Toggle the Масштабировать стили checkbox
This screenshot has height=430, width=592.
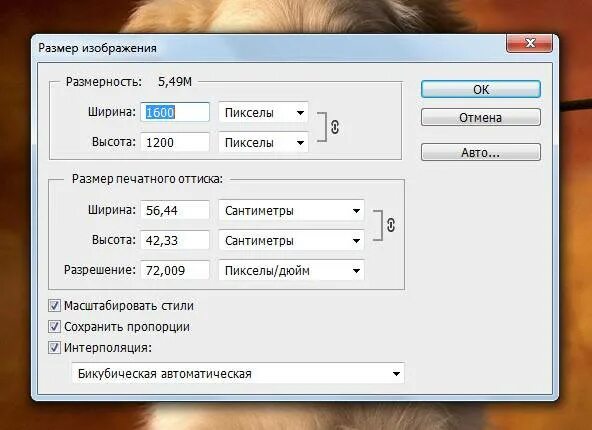pyautogui.click(x=54, y=305)
